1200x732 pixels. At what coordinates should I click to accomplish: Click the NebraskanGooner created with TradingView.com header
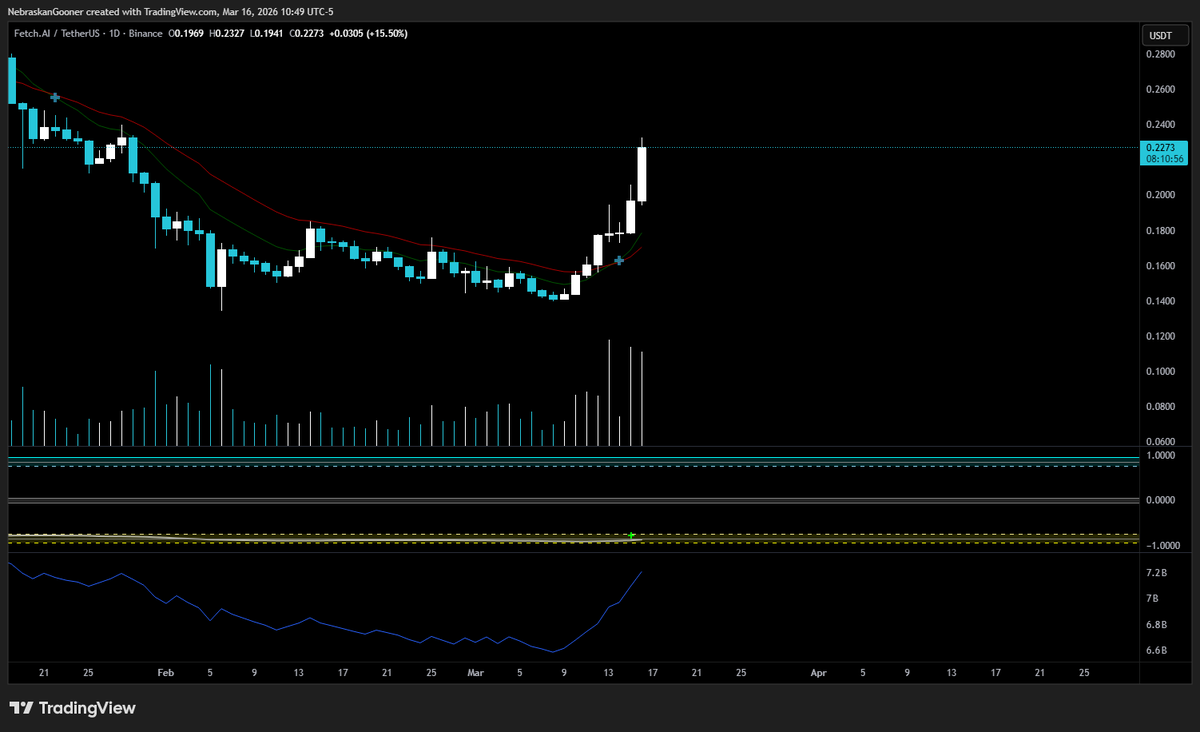tap(170, 11)
